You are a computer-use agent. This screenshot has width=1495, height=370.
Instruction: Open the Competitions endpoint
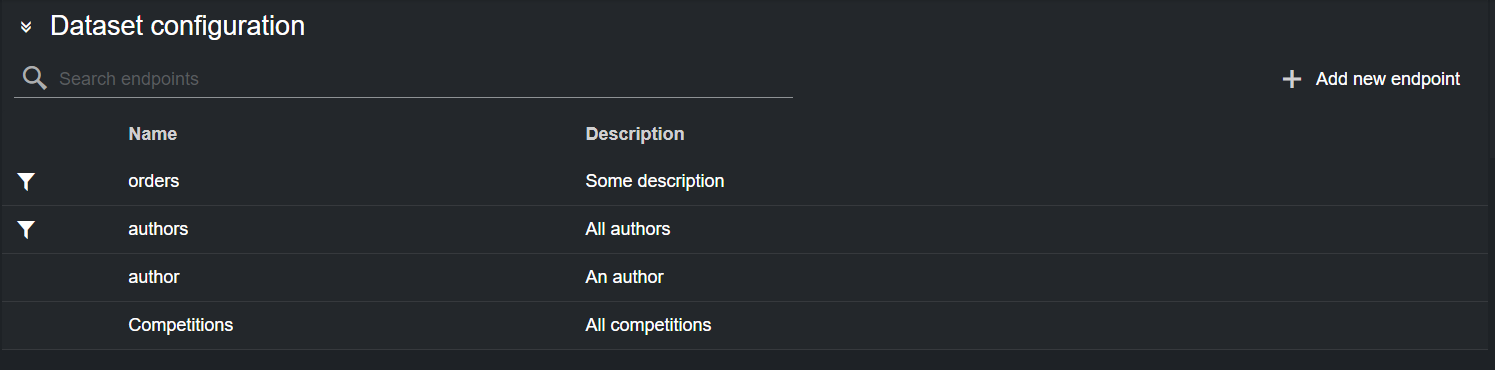tap(181, 325)
